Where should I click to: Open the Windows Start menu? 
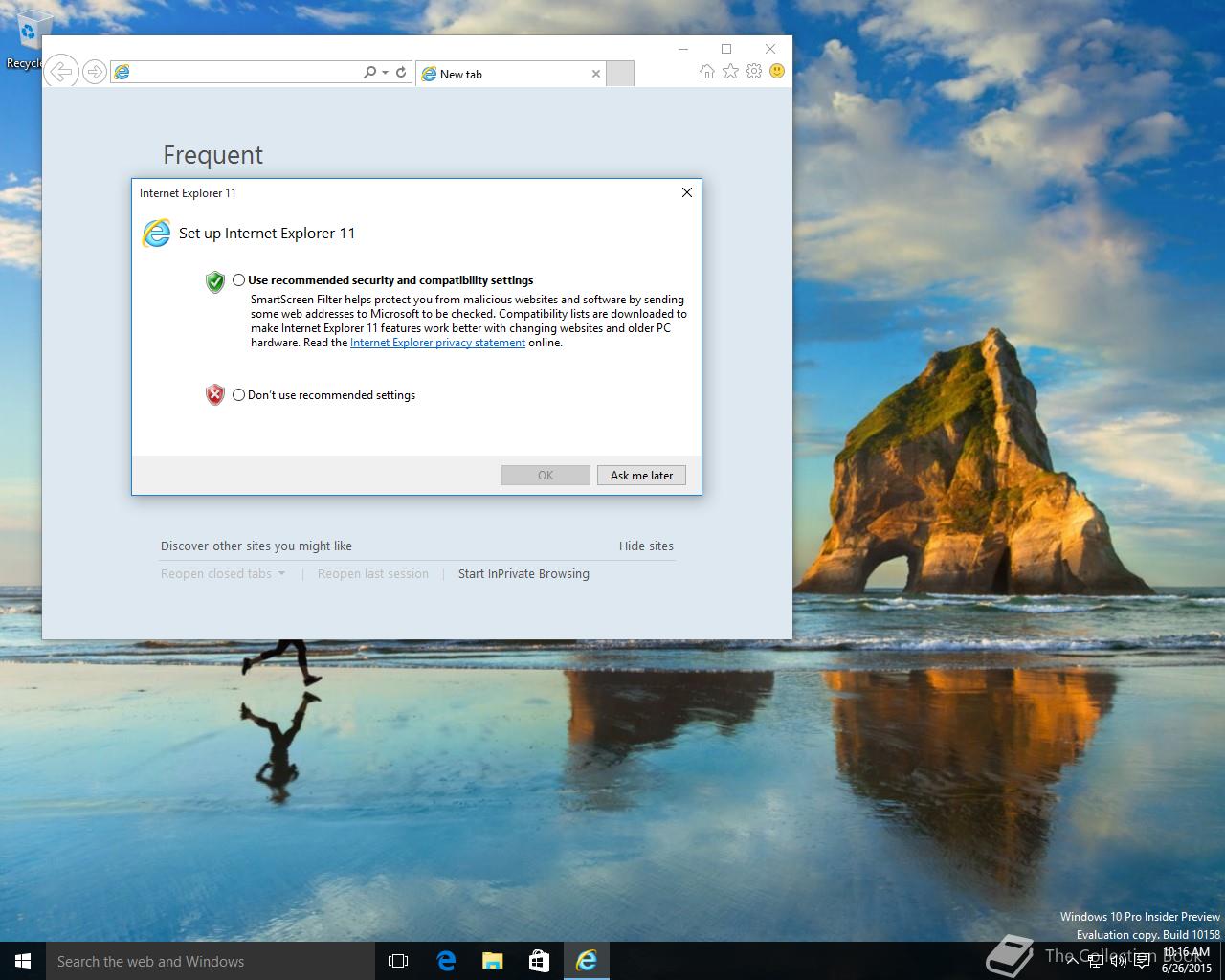(x=23, y=961)
